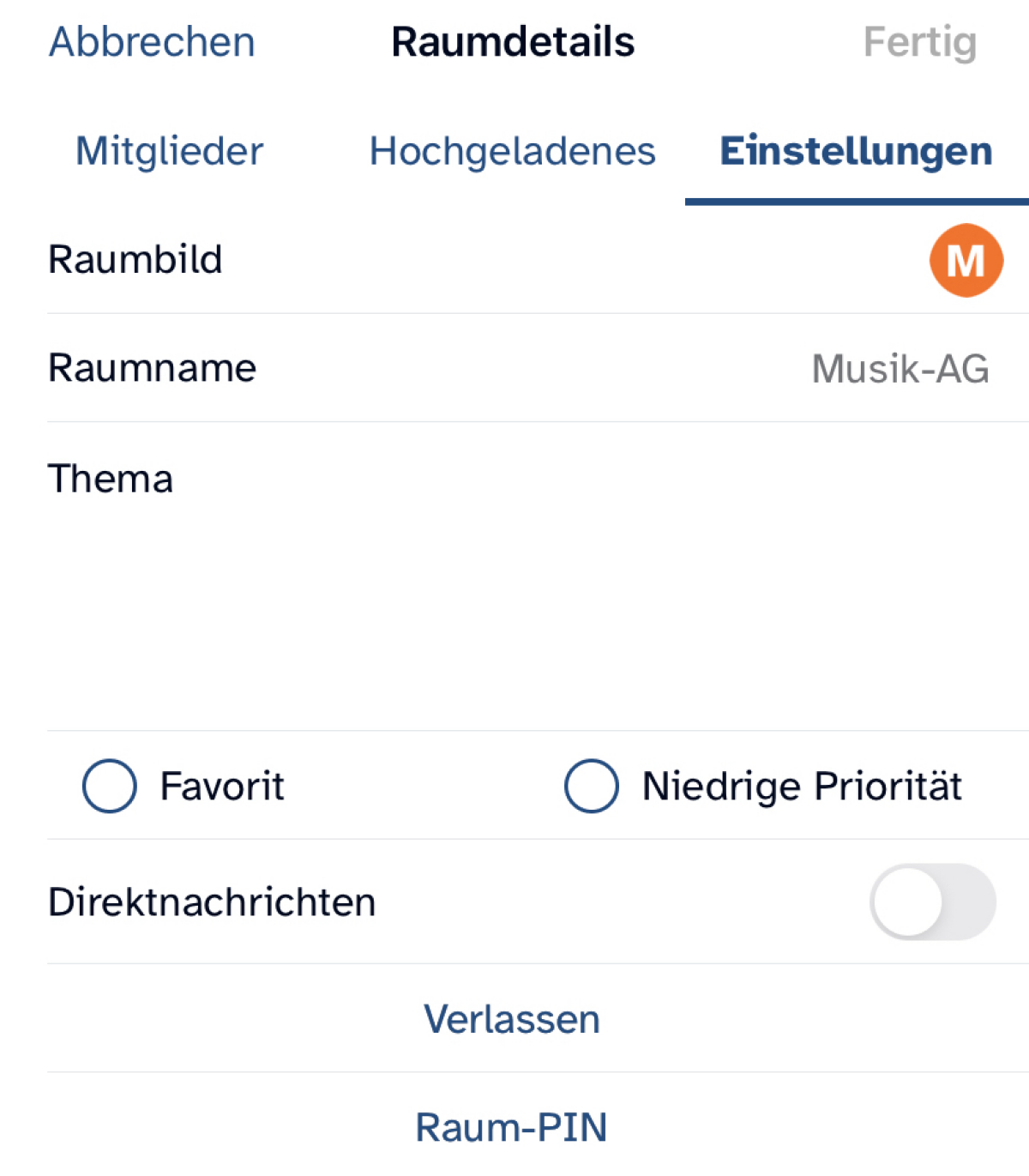This screenshot has height=1176, width=1029.
Task: Switch to the Mitglieder tab
Action: (x=169, y=152)
